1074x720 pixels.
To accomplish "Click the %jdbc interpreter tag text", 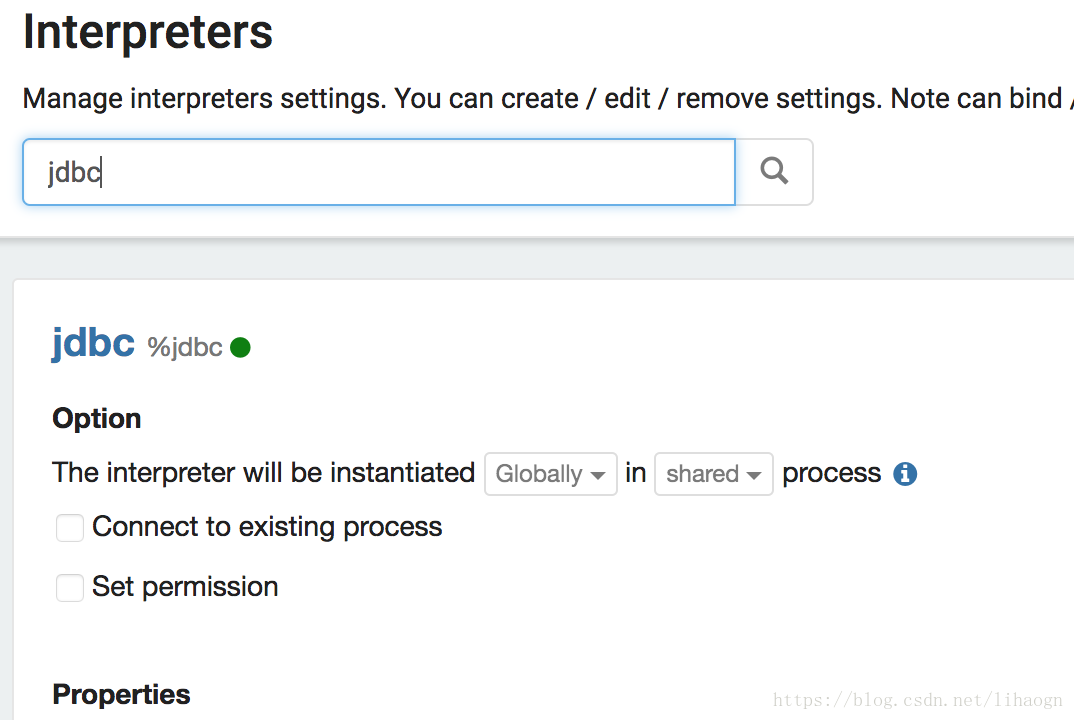I will point(185,347).
